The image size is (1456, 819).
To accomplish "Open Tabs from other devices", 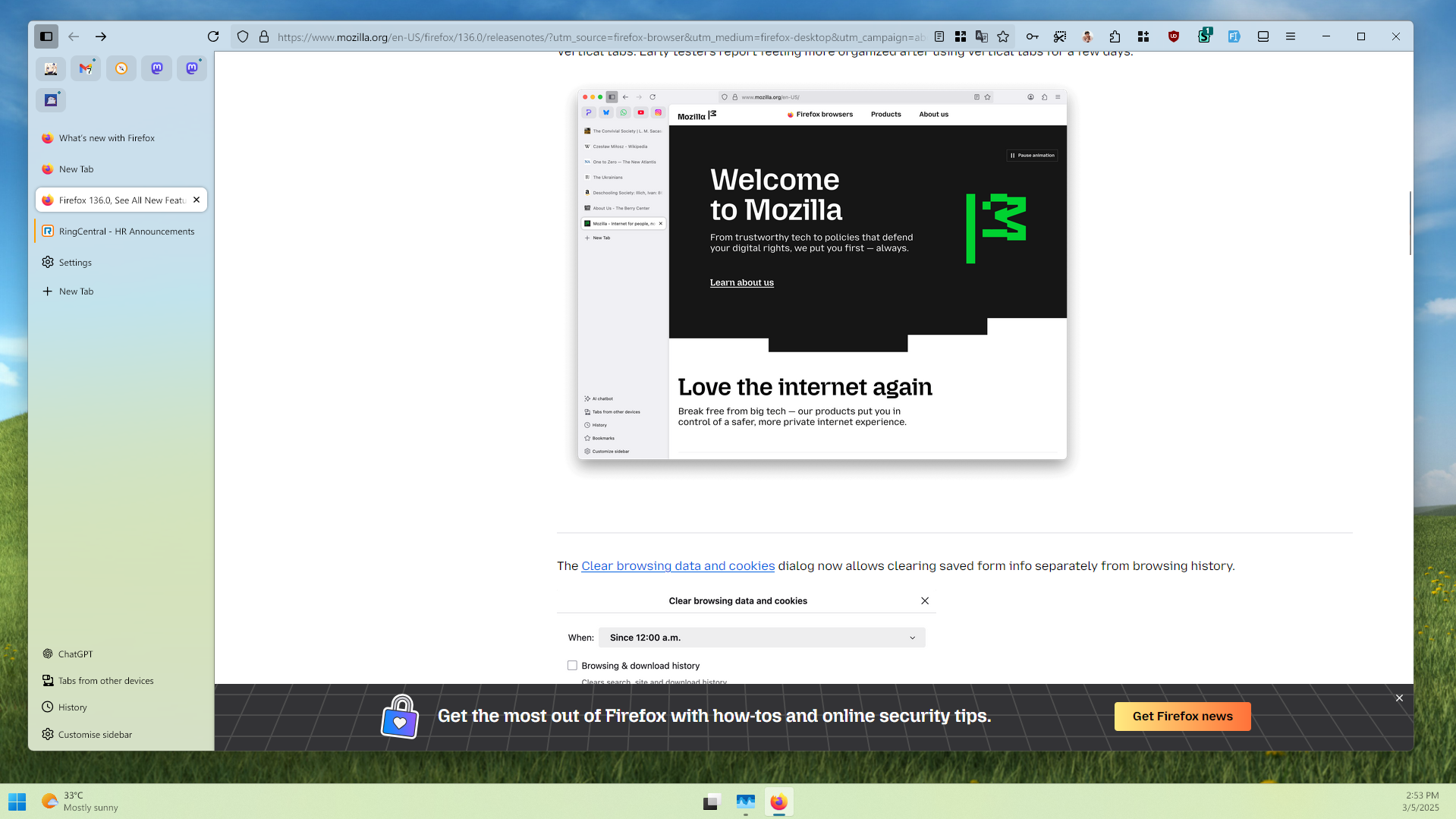I will (x=121, y=681).
